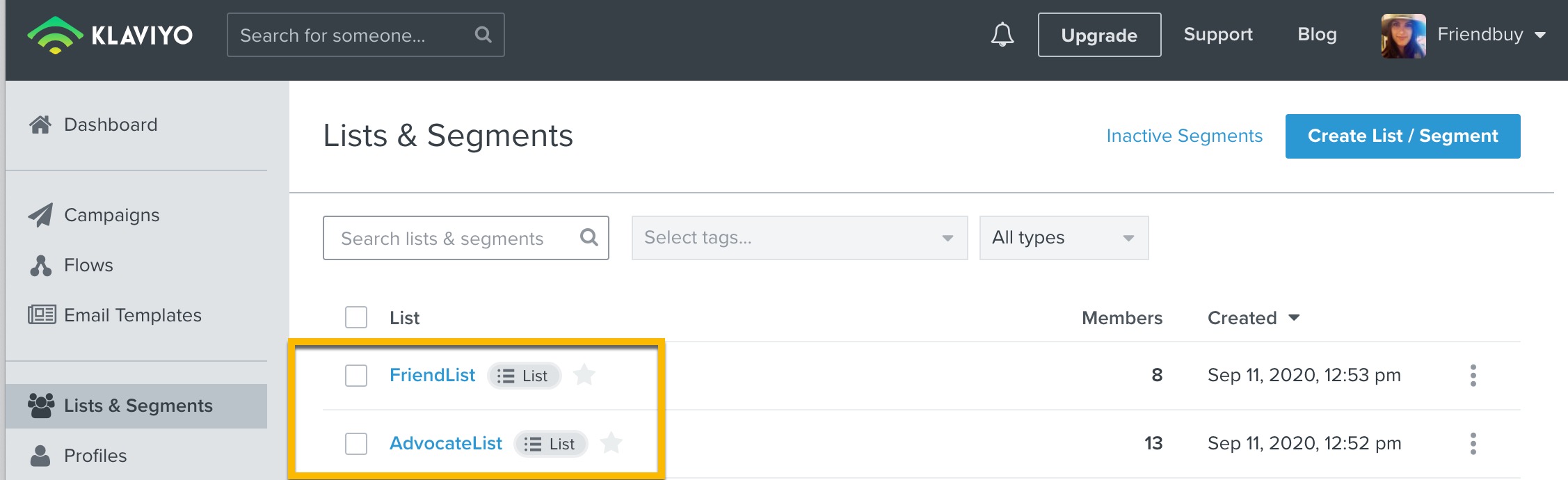1568x480 pixels.
Task: Star the AdvocateList list
Action: 611,443
